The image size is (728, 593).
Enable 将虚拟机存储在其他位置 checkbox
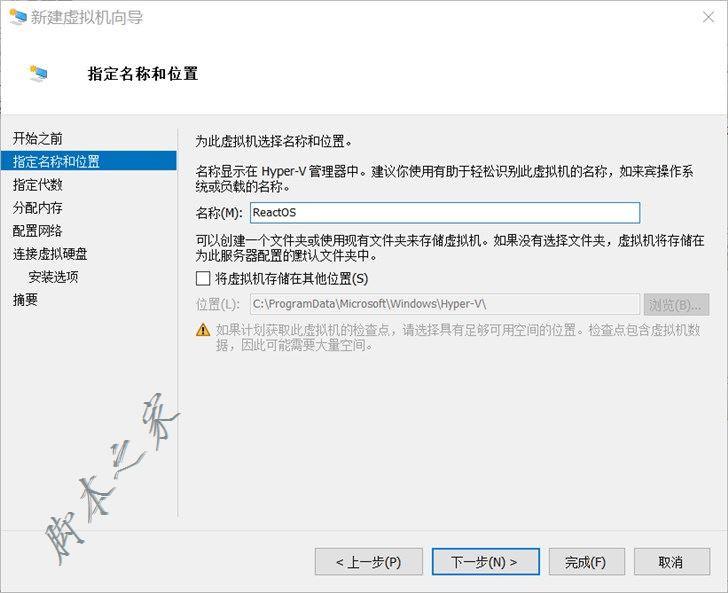click(203, 278)
